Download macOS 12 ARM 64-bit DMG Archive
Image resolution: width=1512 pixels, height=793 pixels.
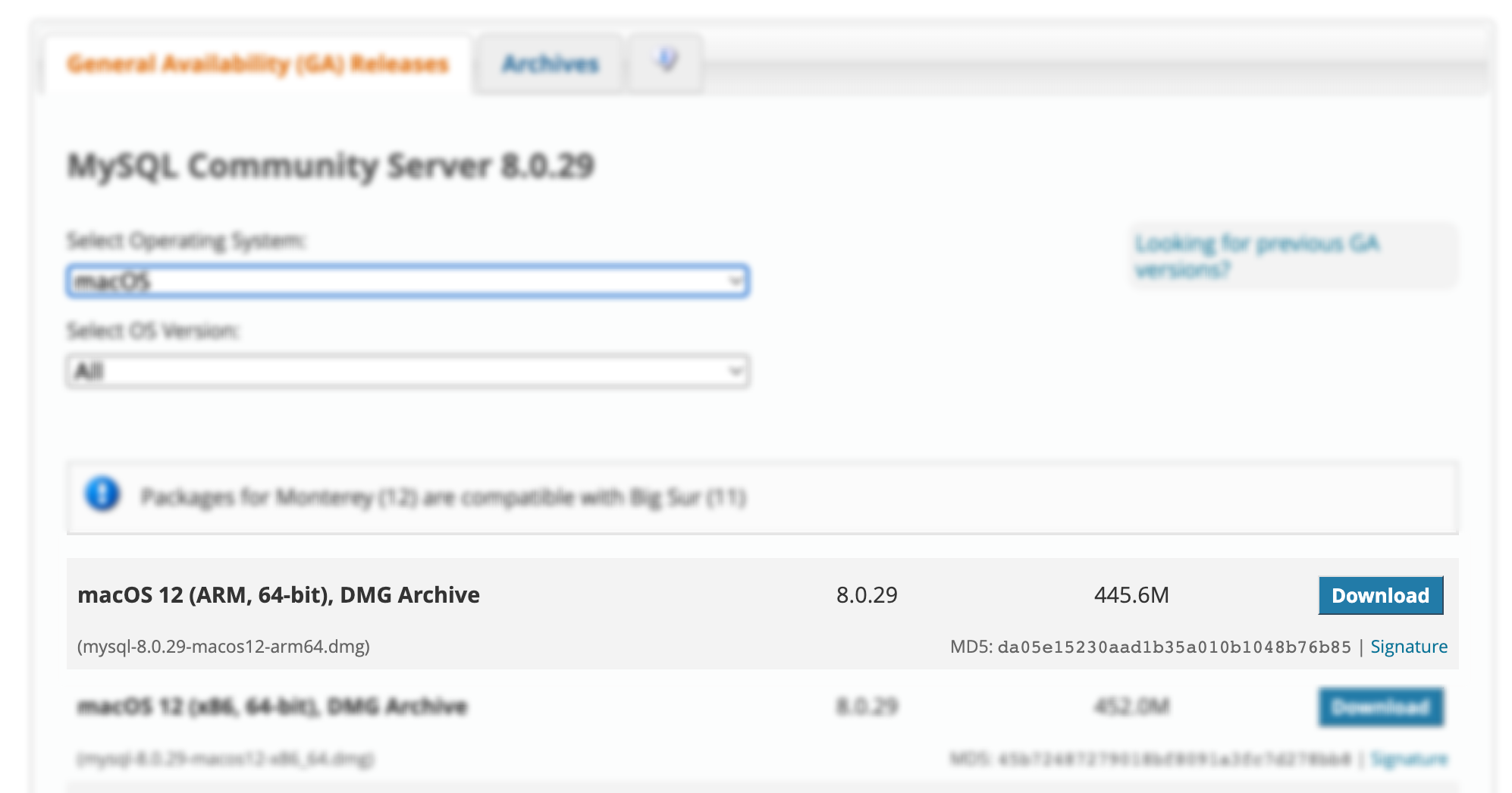coord(1381,595)
